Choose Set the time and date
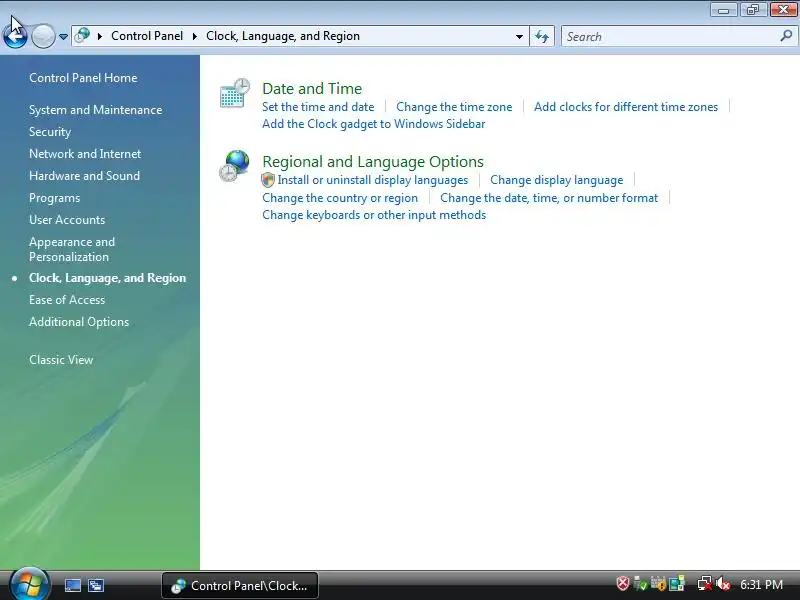 coord(318,107)
